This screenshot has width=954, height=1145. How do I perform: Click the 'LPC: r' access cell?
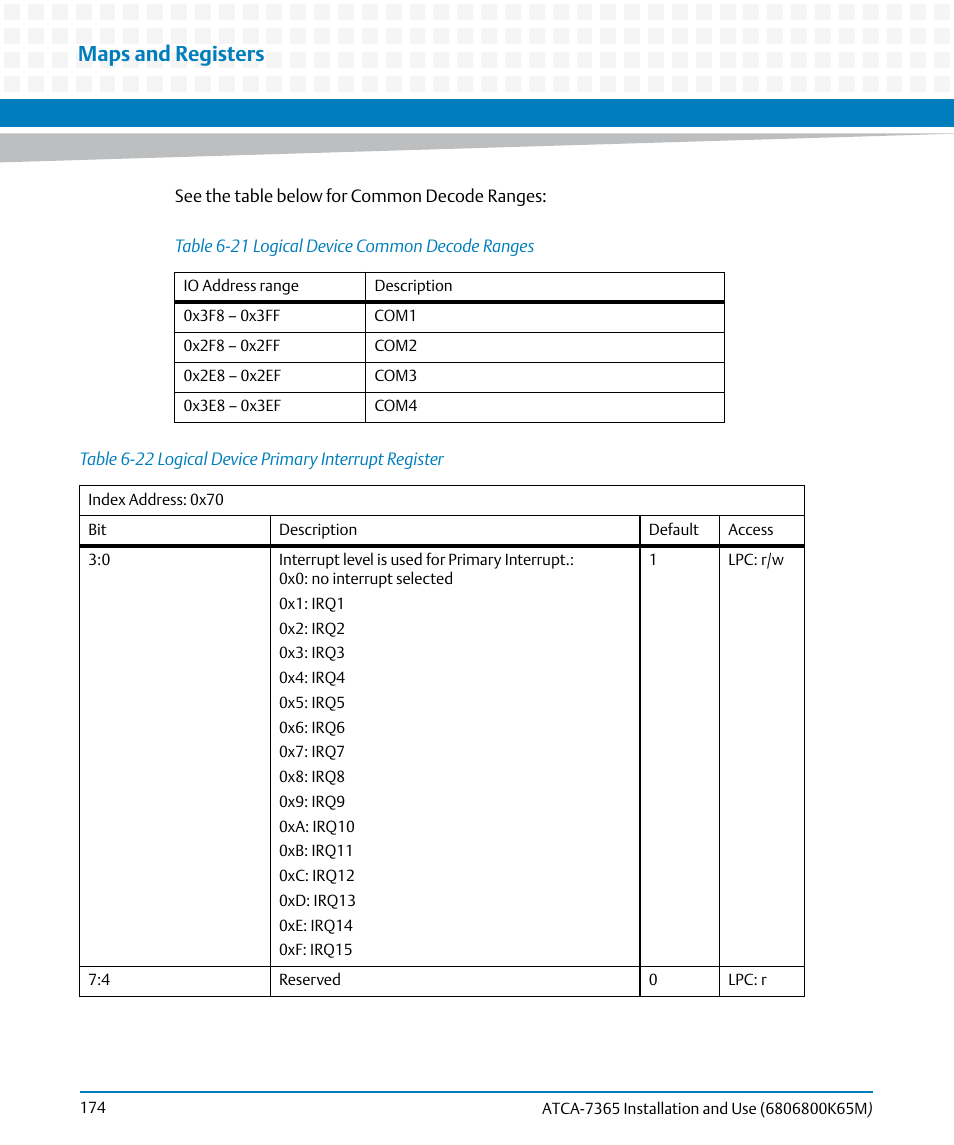coord(762,981)
